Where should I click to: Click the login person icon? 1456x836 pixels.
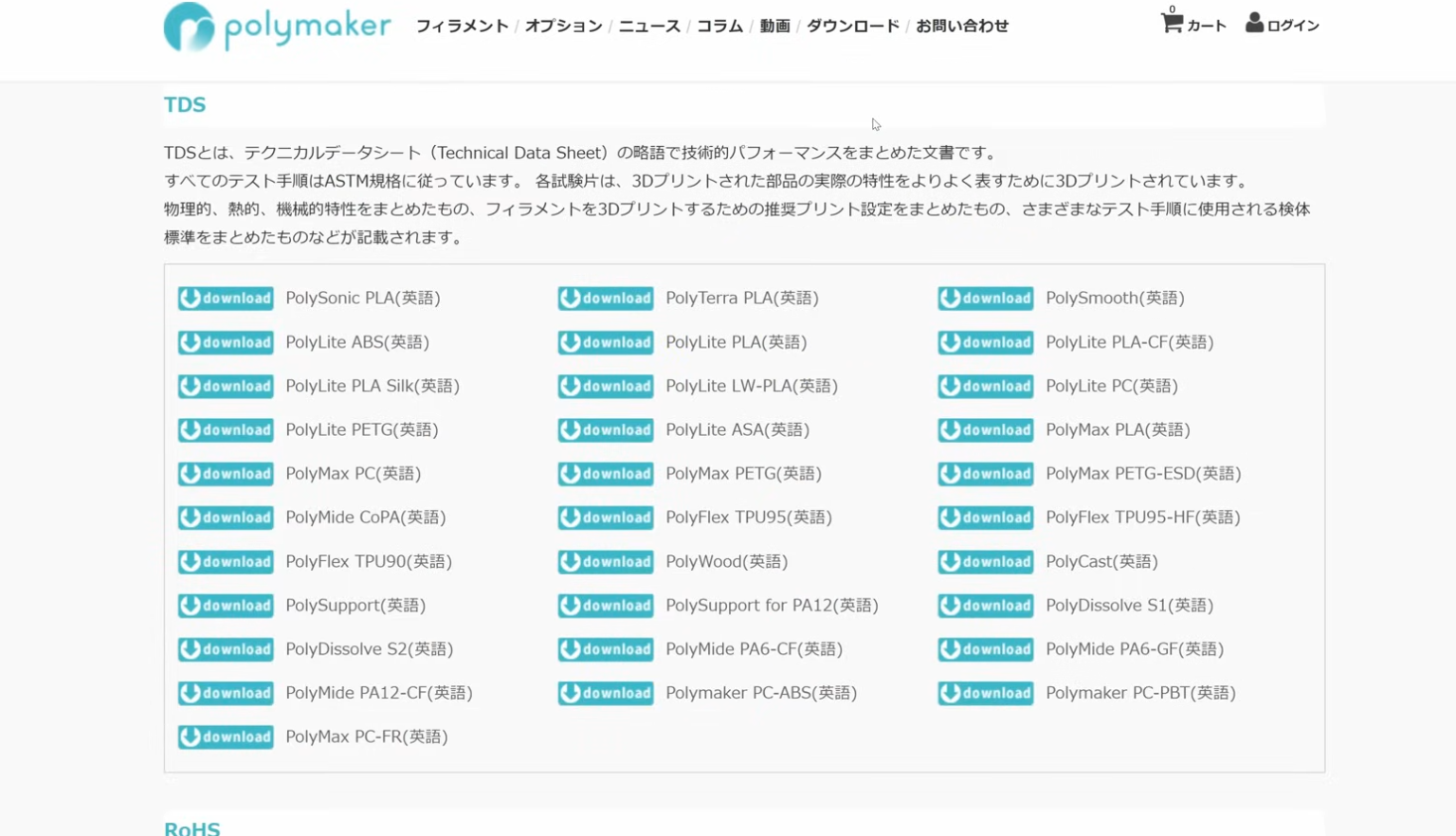click(x=1256, y=23)
